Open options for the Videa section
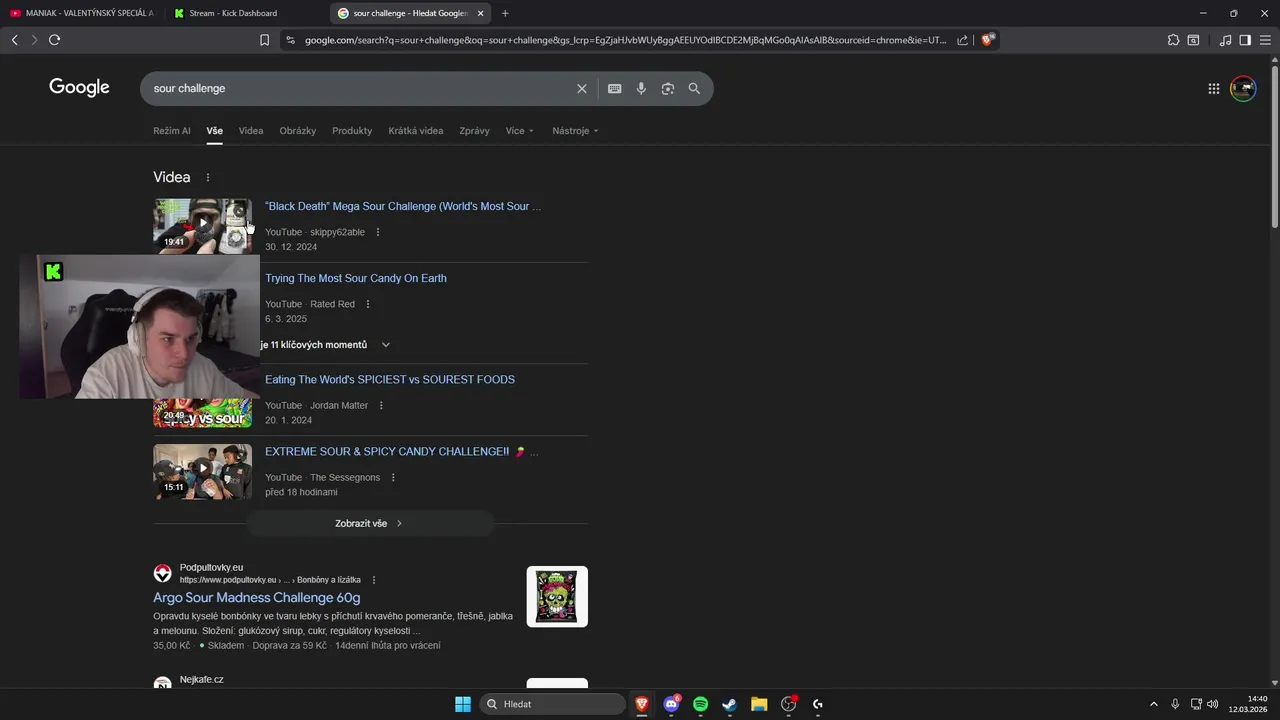This screenshot has height=720, width=1280. click(x=208, y=177)
